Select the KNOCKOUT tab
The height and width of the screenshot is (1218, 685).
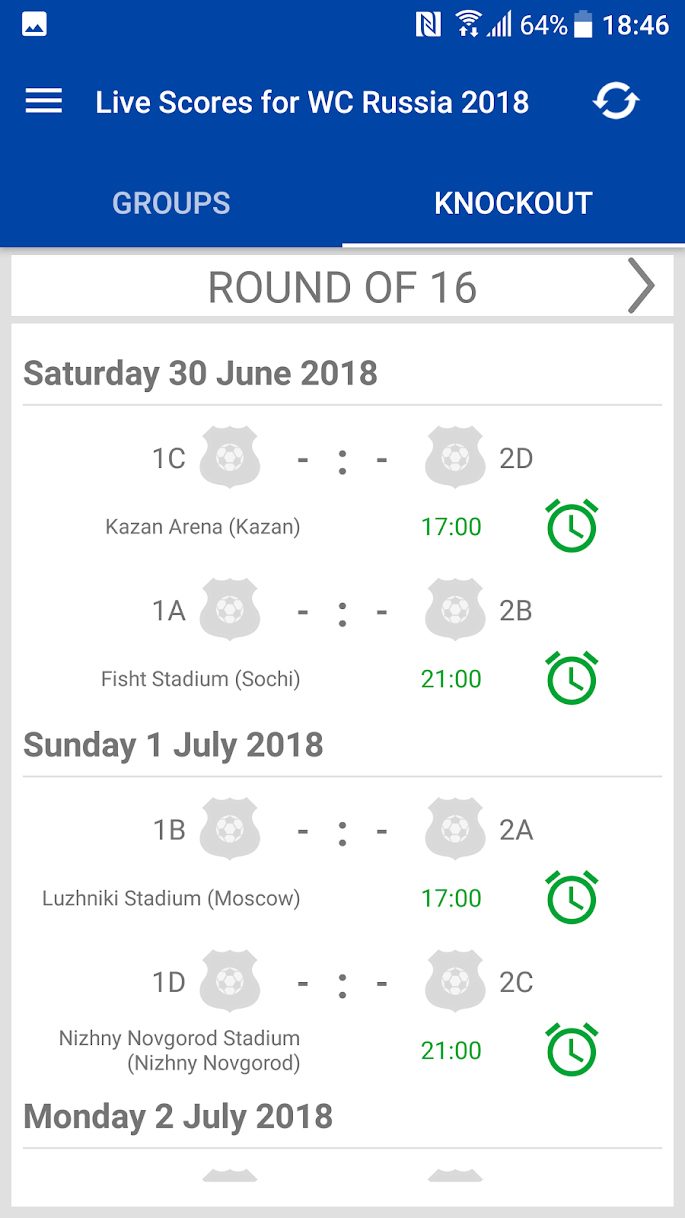click(x=512, y=203)
